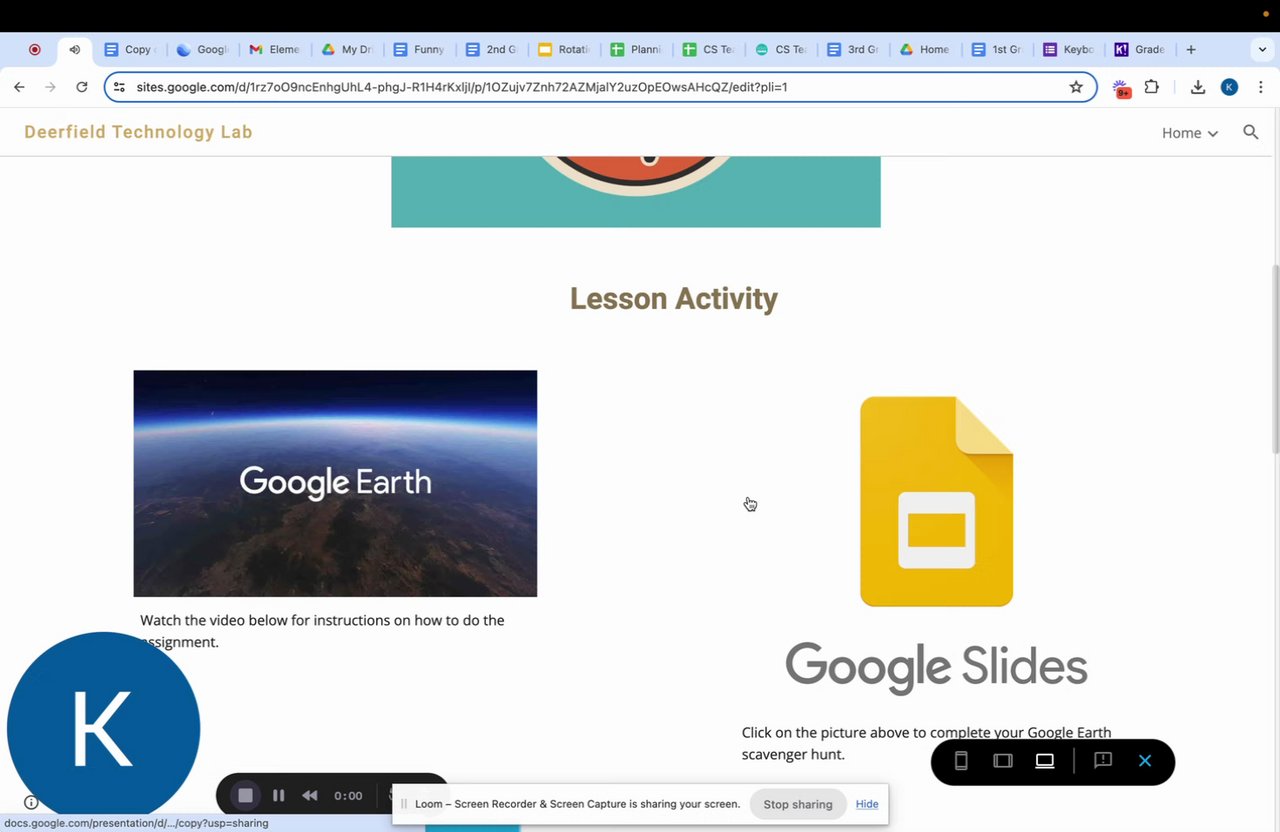Reload the Google Sites page
The height and width of the screenshot is (832, 1280).
(82, 87)
